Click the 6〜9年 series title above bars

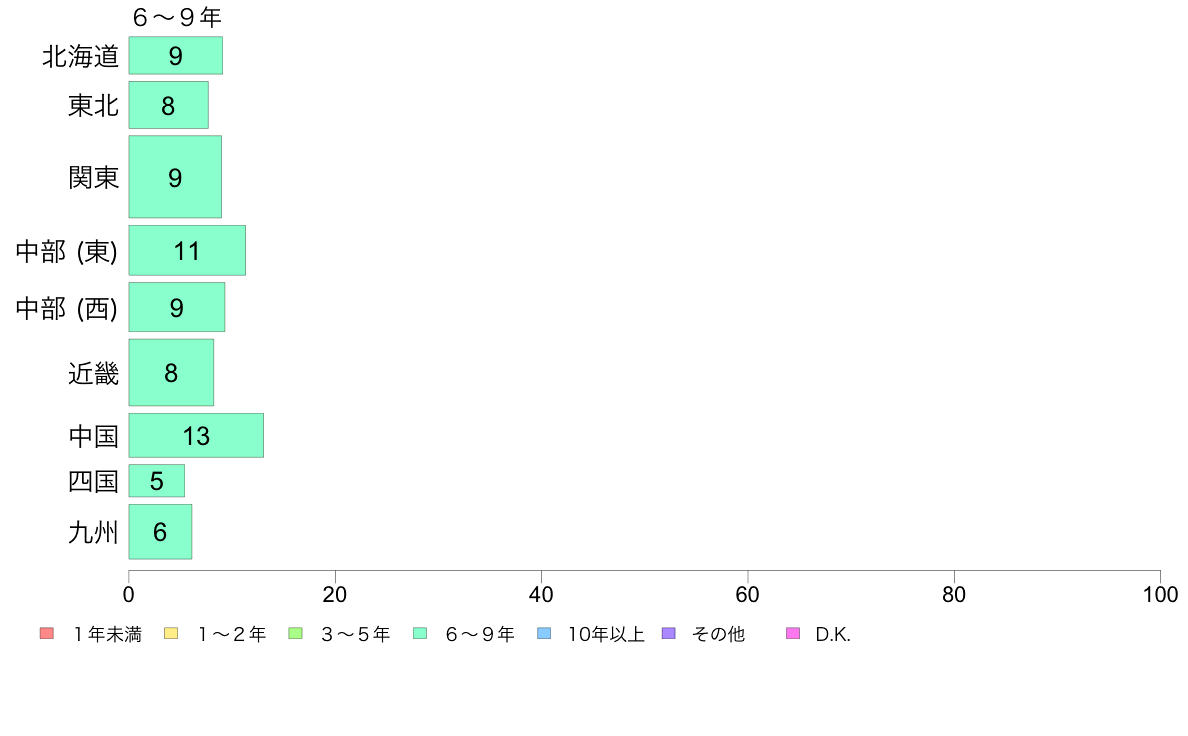pyautogui.click(x=177, y=17)
